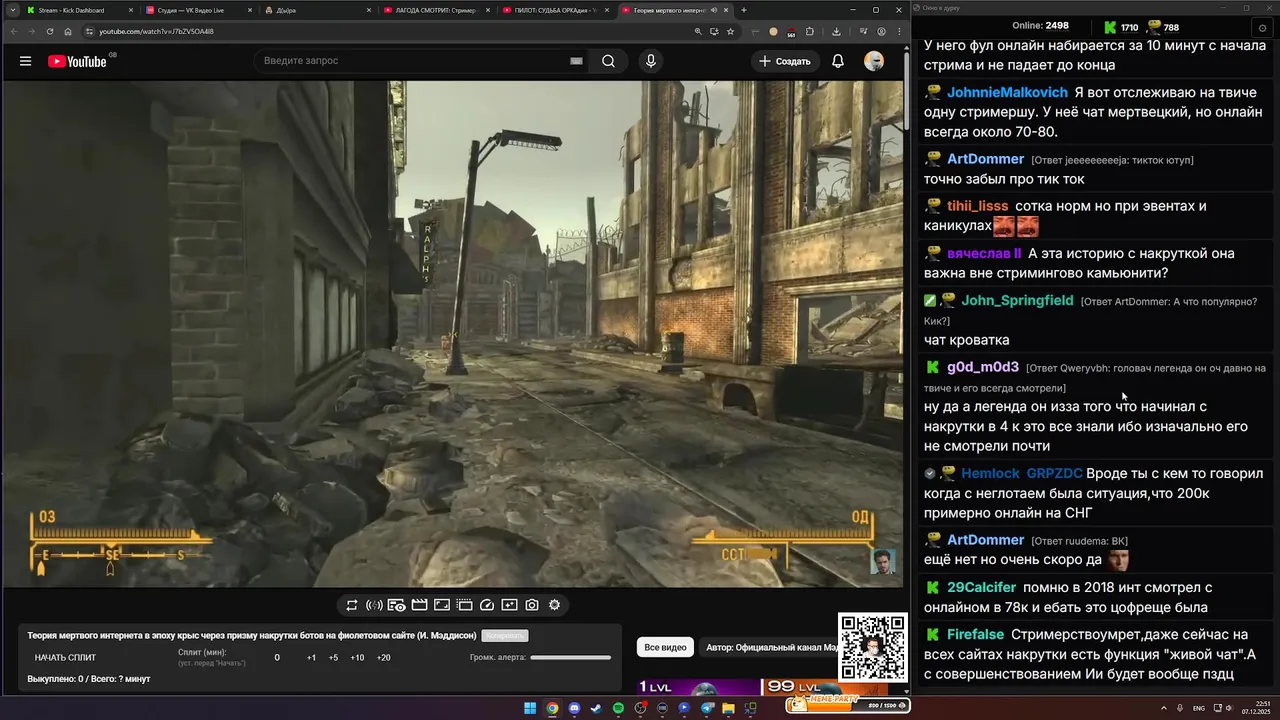Open the Windows Start menu

[530, 708]
